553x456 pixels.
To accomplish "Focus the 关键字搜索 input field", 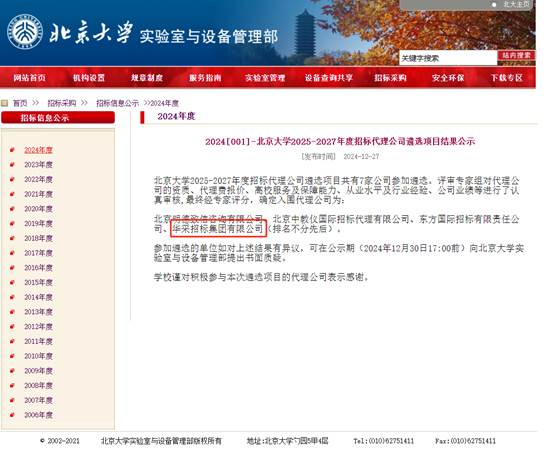I will pyautogui.click(x=448, y=58).
